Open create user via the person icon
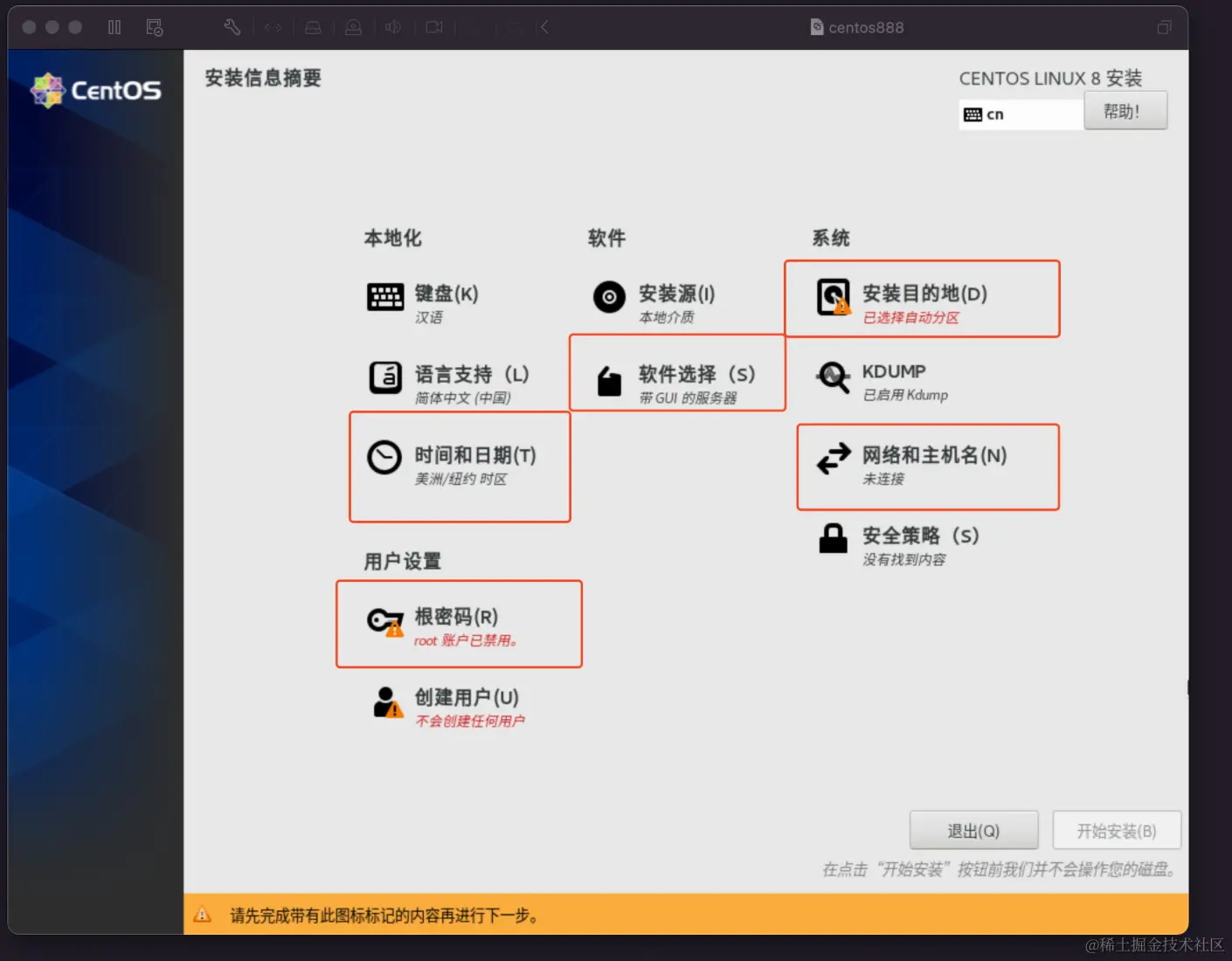This screenshot has height=961, width=1232. [x=387, y=702]
